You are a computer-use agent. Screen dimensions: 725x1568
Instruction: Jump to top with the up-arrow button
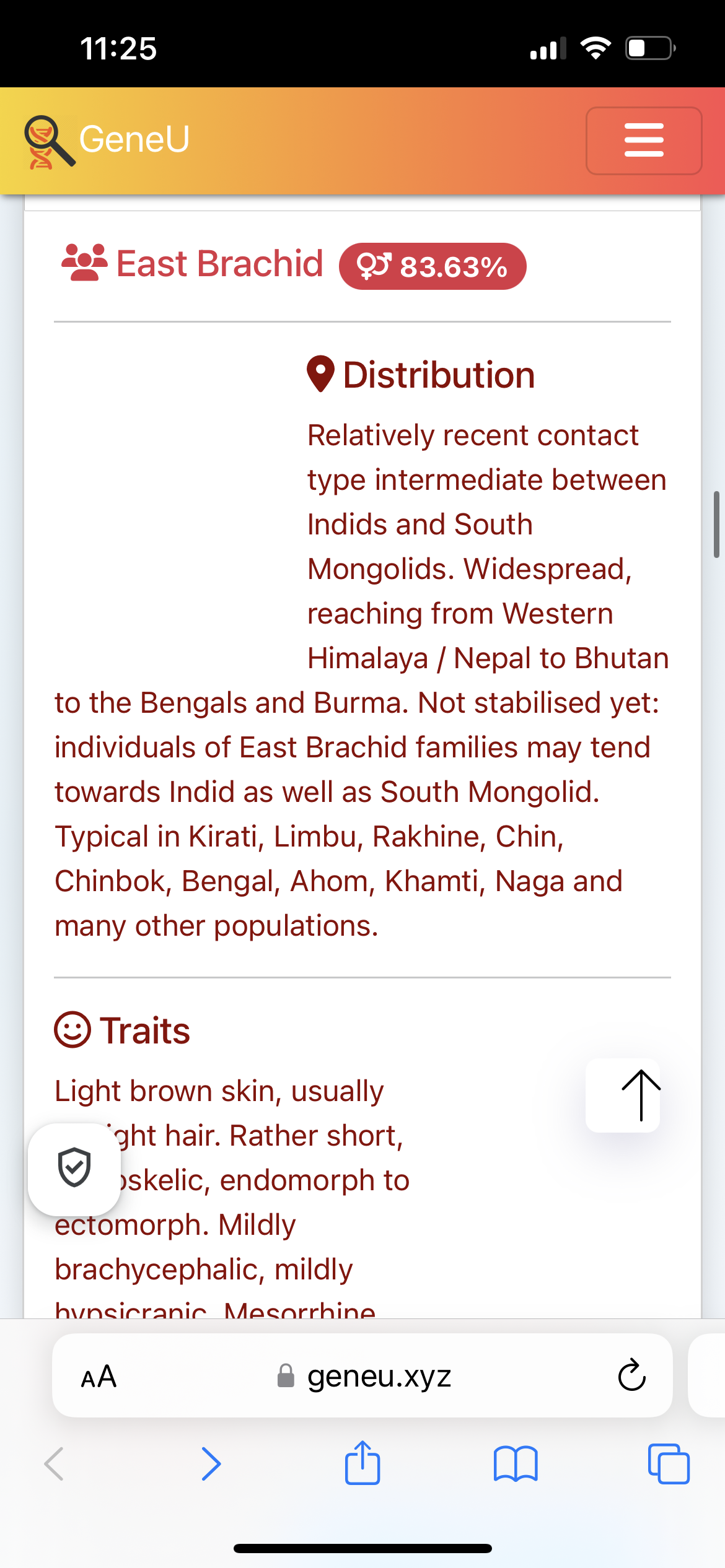coord(623,1095)
